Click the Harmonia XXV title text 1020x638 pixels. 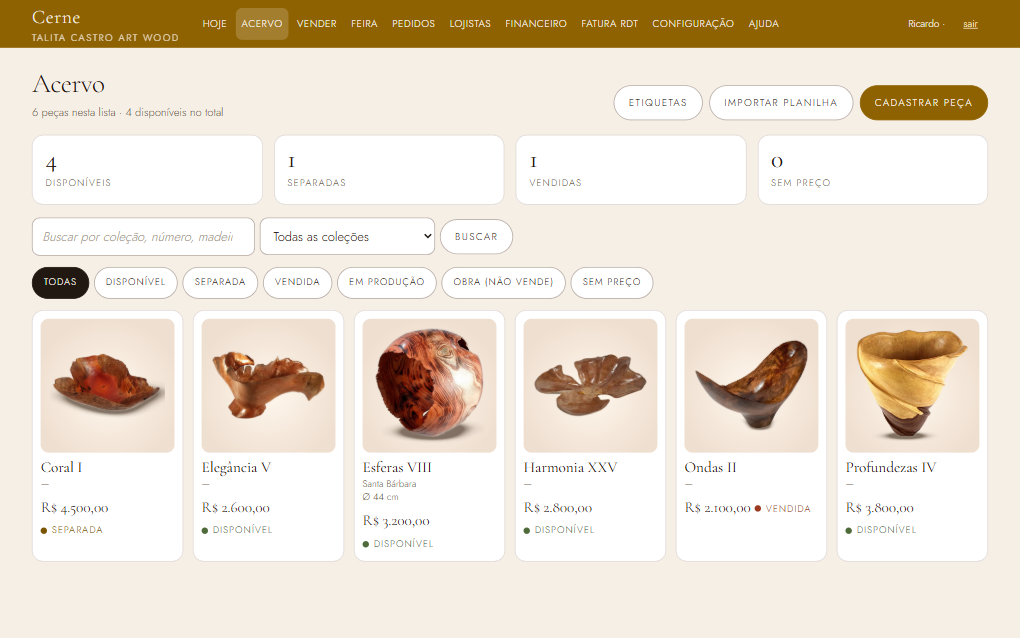[570, 468]
